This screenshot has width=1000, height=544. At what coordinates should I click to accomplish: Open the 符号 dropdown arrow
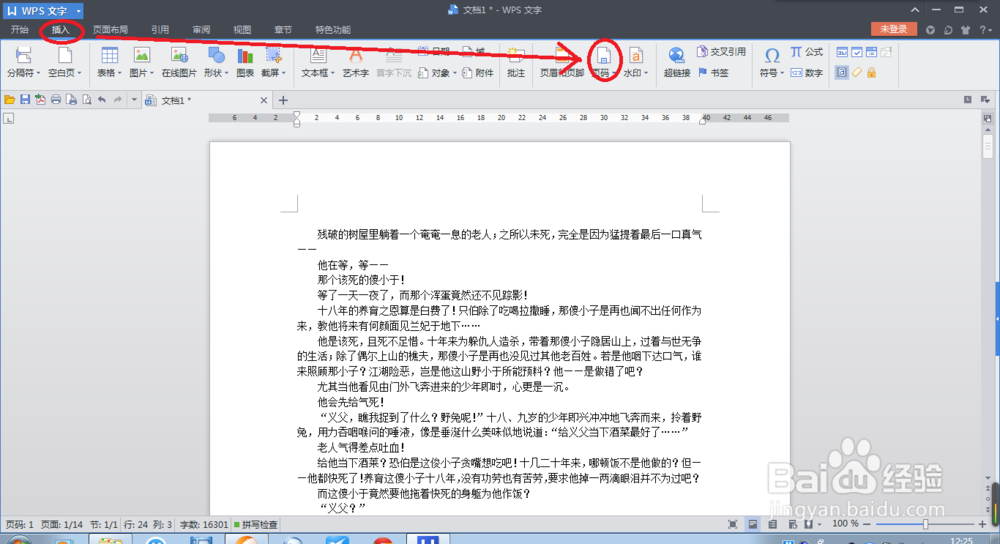(782, 73)
